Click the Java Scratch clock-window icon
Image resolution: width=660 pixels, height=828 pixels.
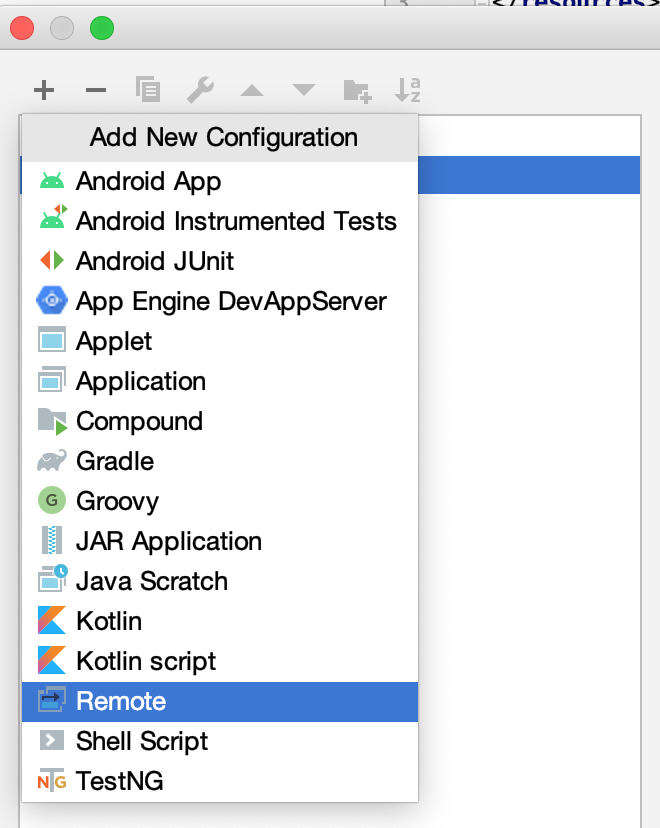point(52,578)
